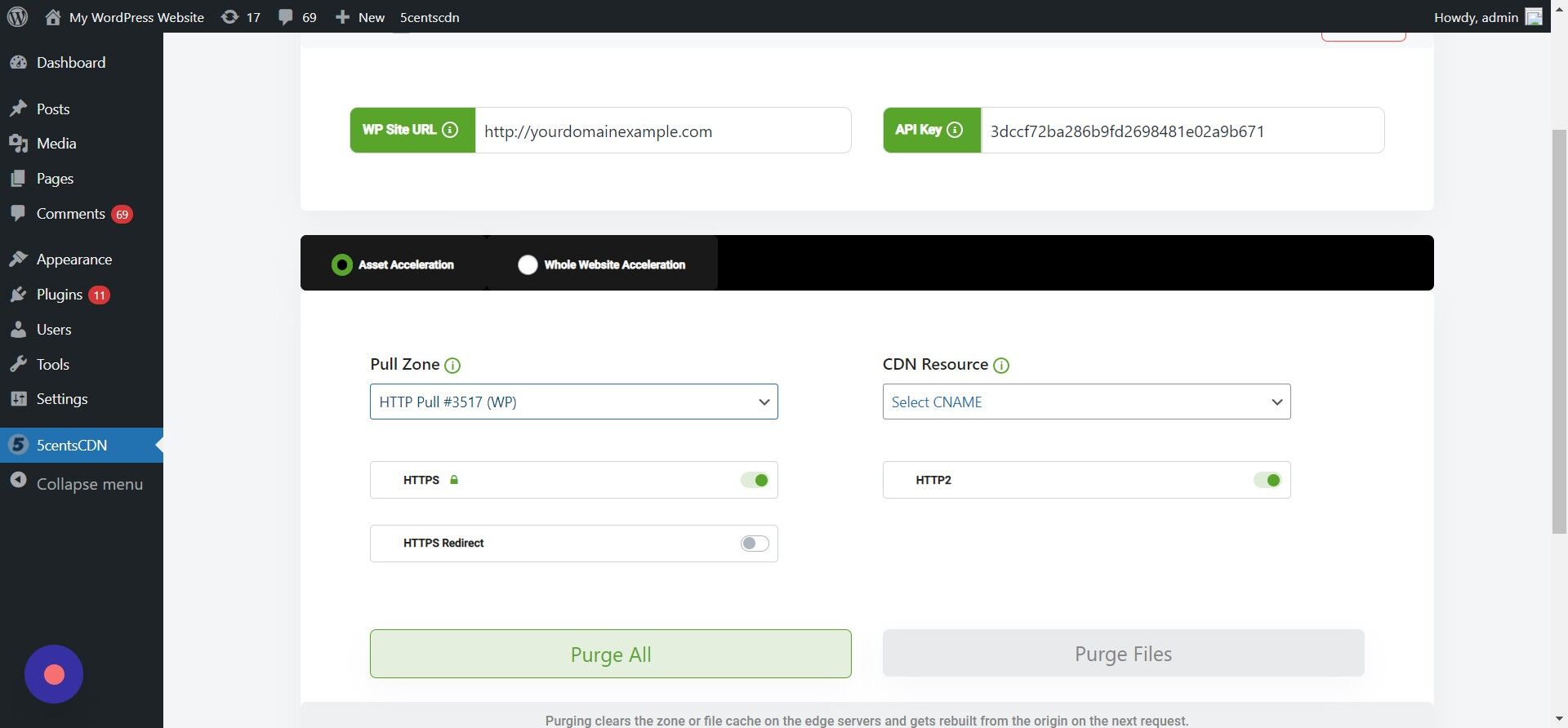Image resolution: width=1568 pixels, height=728 pixels.
Task: Click the scrollbar down arrow
Action: coord(1559,719)
